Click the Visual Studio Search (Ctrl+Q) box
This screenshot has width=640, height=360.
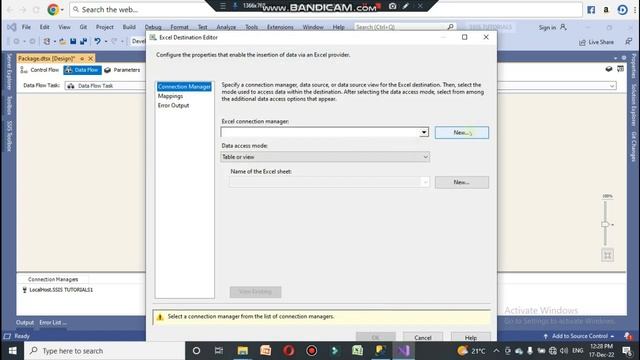coord(404,27)
